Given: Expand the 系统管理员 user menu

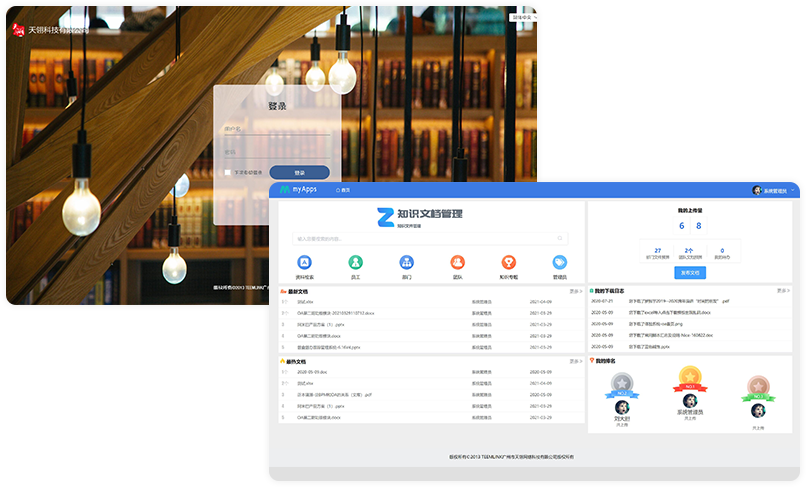Looking at the screenshot, I should click(774, 189).
